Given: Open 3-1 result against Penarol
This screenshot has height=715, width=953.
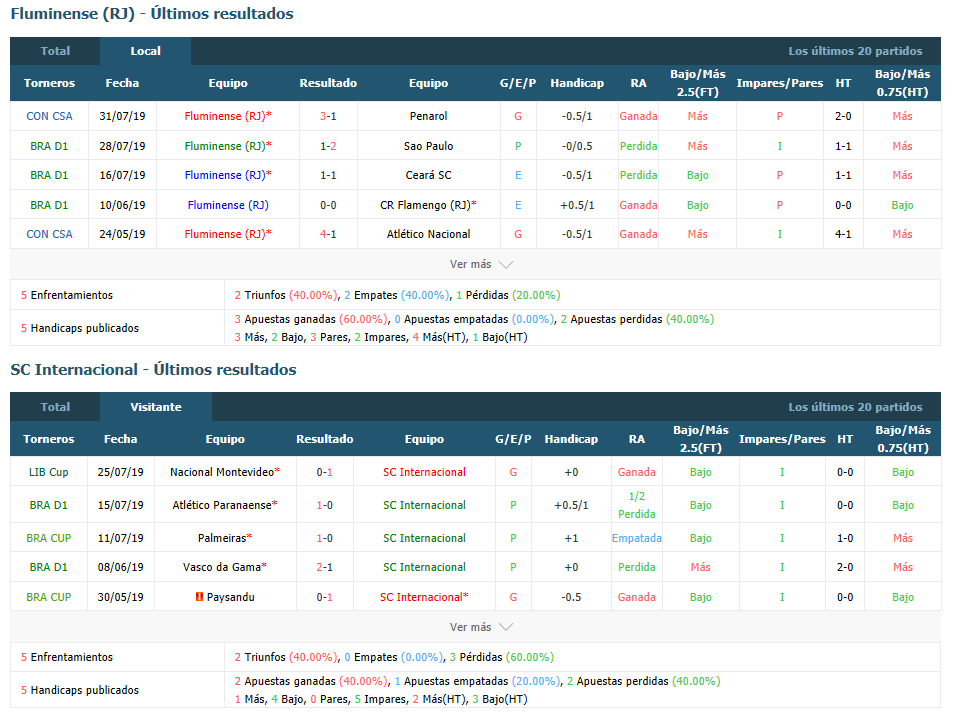Looking at the screenshot, I should [x=328, y=116].
